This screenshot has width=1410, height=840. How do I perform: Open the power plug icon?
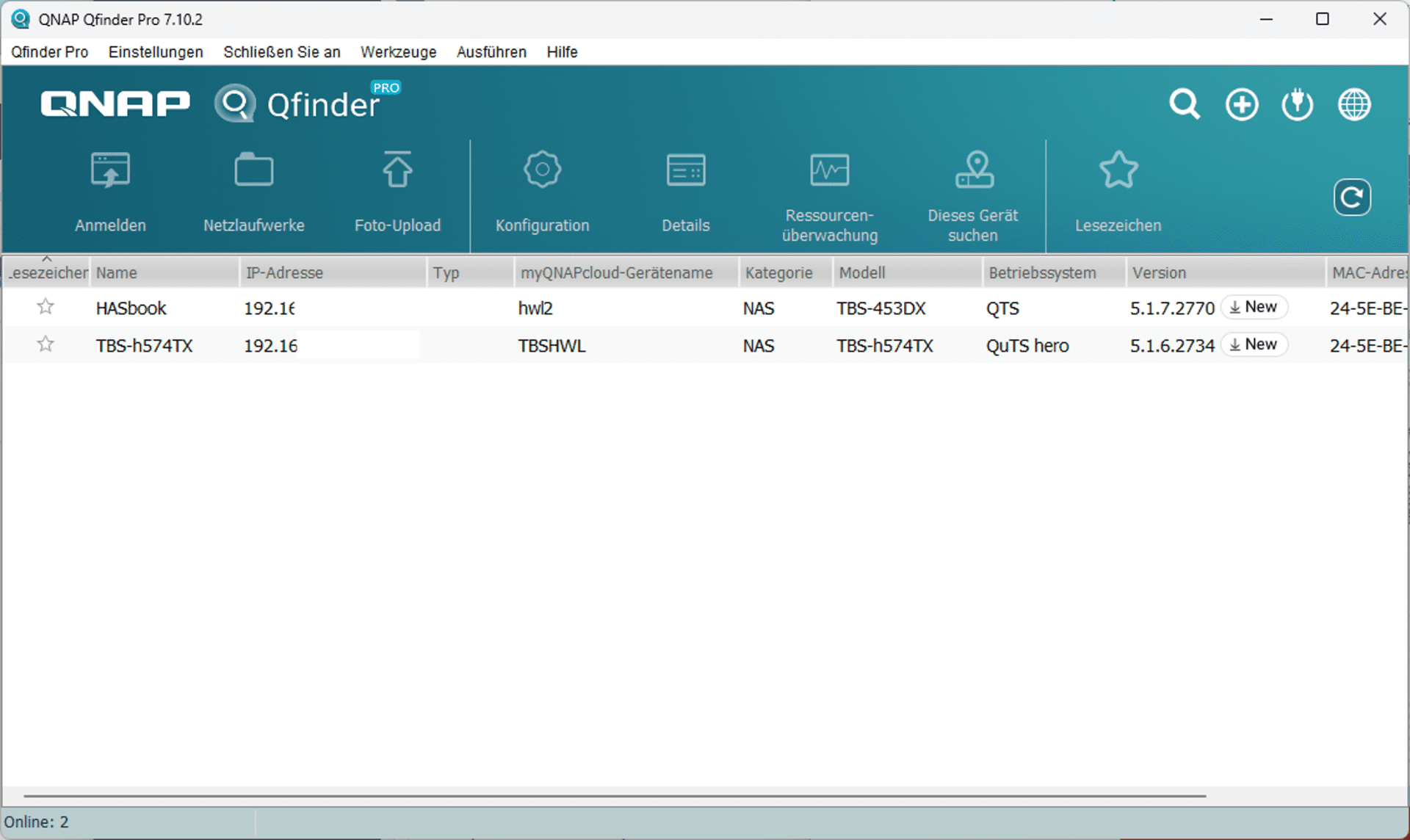point(1298,104)
